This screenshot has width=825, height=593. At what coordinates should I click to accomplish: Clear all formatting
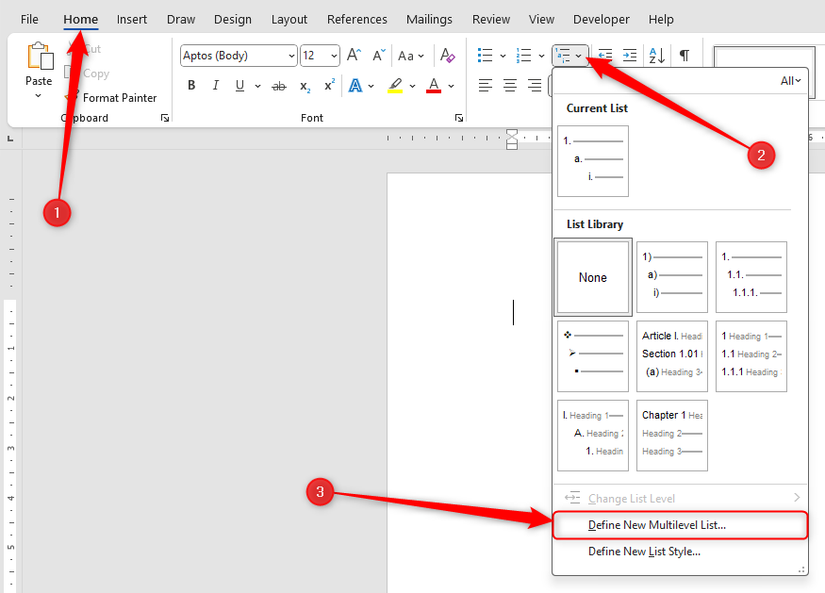click(x=447, y=55)
